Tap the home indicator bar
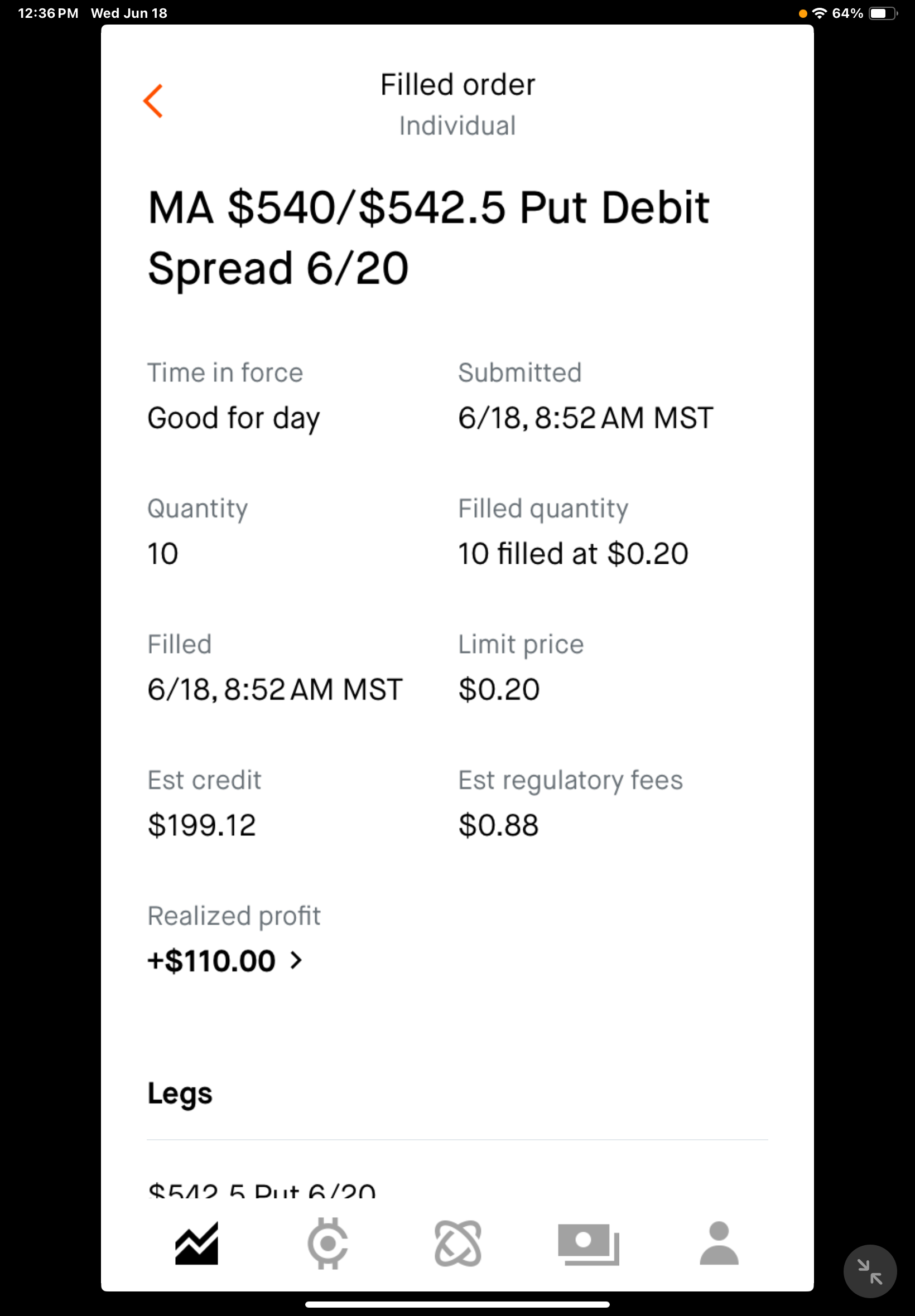The image size is (915, 1316). (458, 1304)
